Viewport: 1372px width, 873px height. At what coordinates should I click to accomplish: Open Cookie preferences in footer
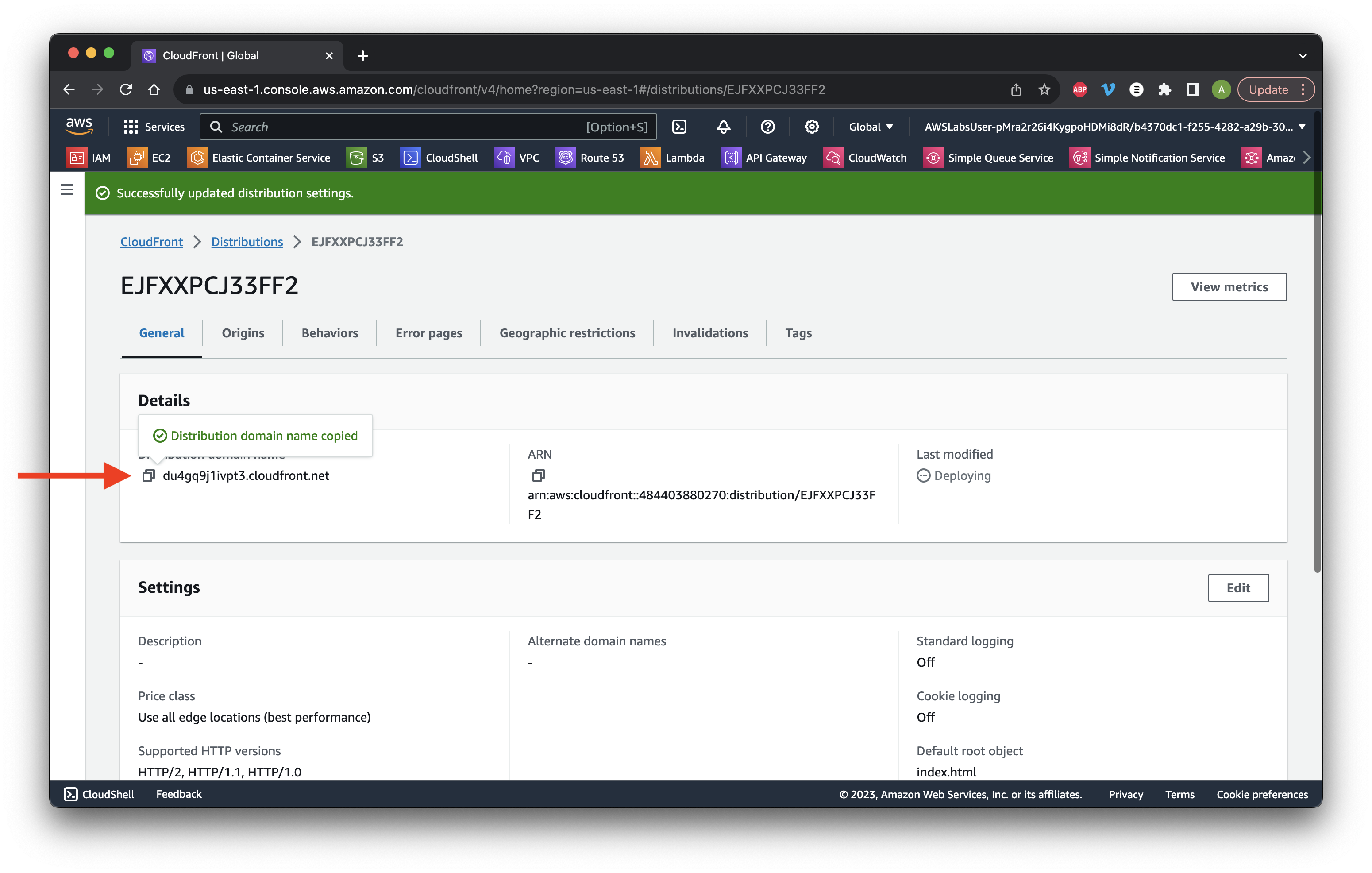[x=1262, y=794]
